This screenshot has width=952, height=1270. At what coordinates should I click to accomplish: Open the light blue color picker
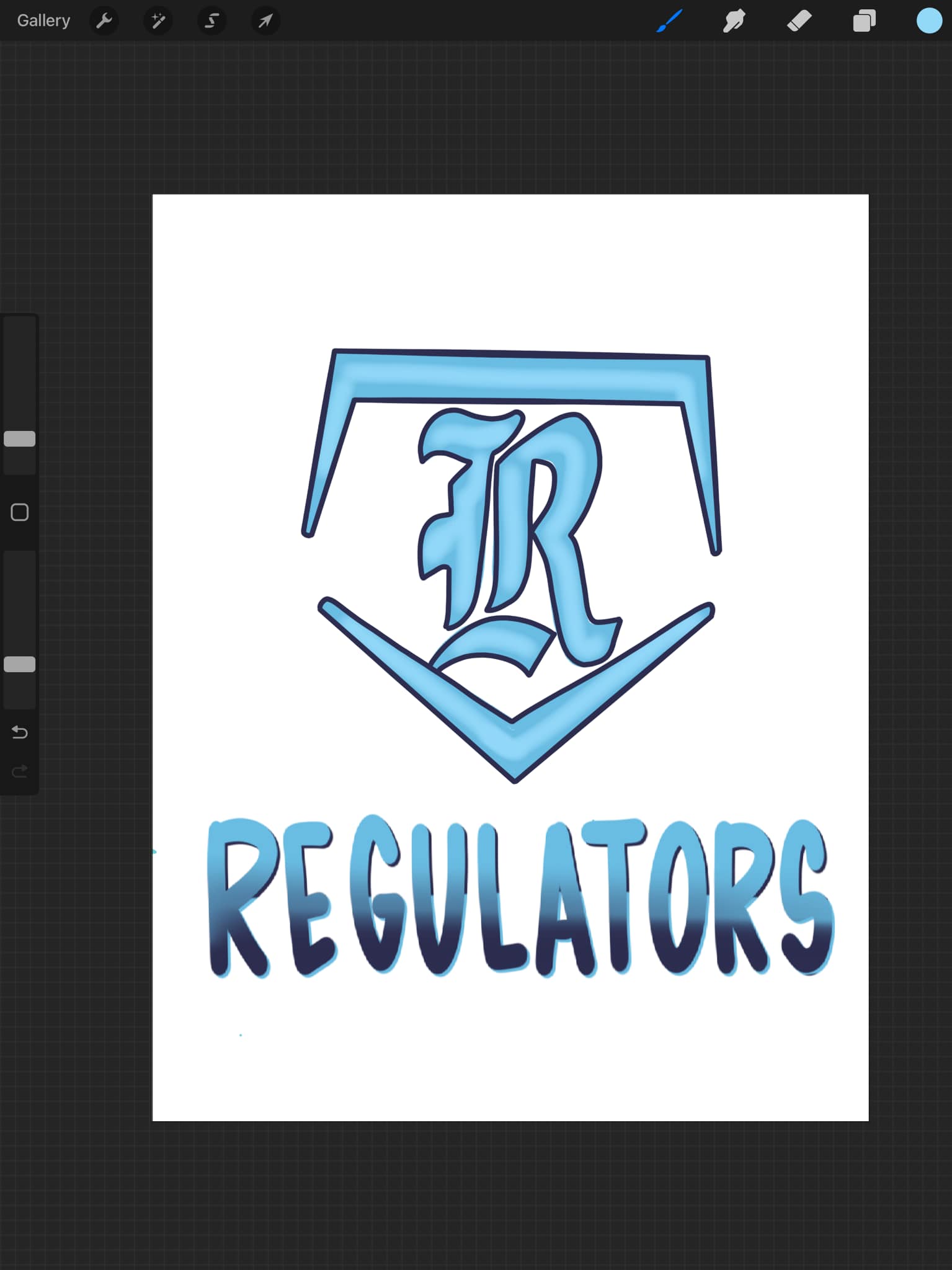(x=929, y=20)
